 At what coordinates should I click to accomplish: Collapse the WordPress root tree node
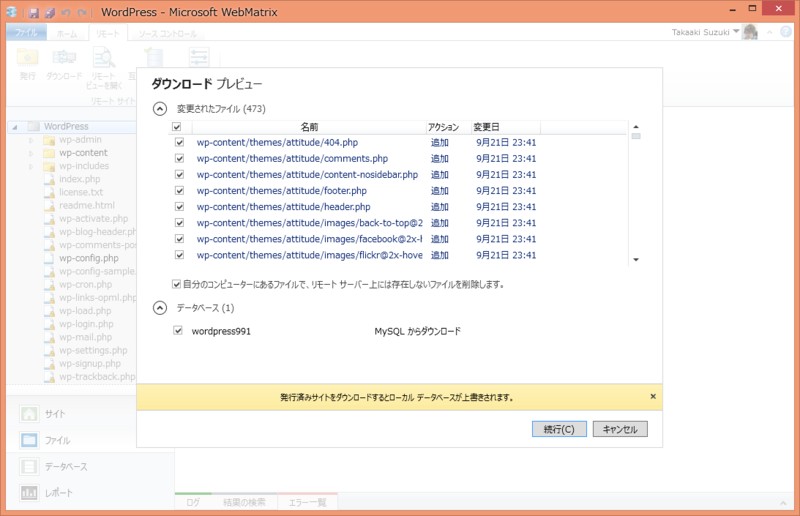tap(15, 127)
